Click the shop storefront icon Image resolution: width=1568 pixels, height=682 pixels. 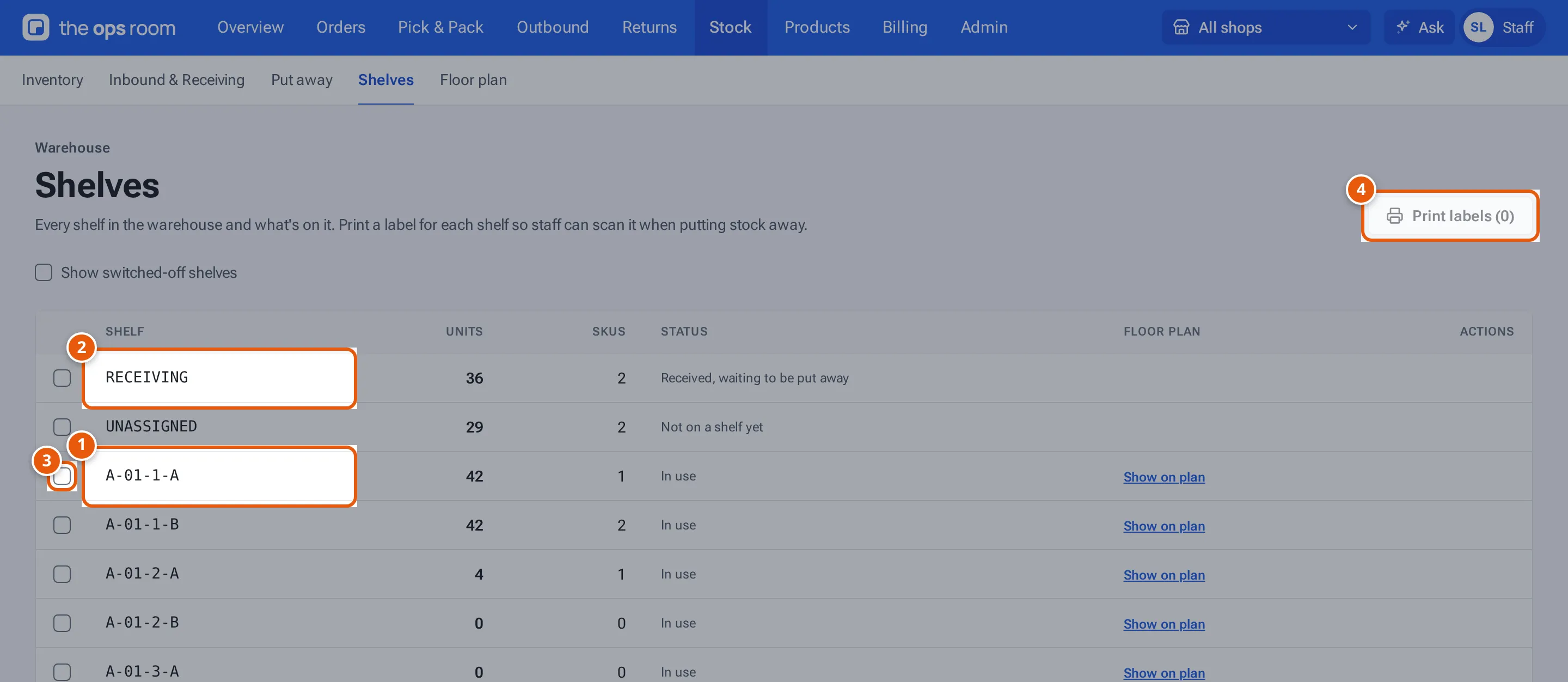(1181, 27)
